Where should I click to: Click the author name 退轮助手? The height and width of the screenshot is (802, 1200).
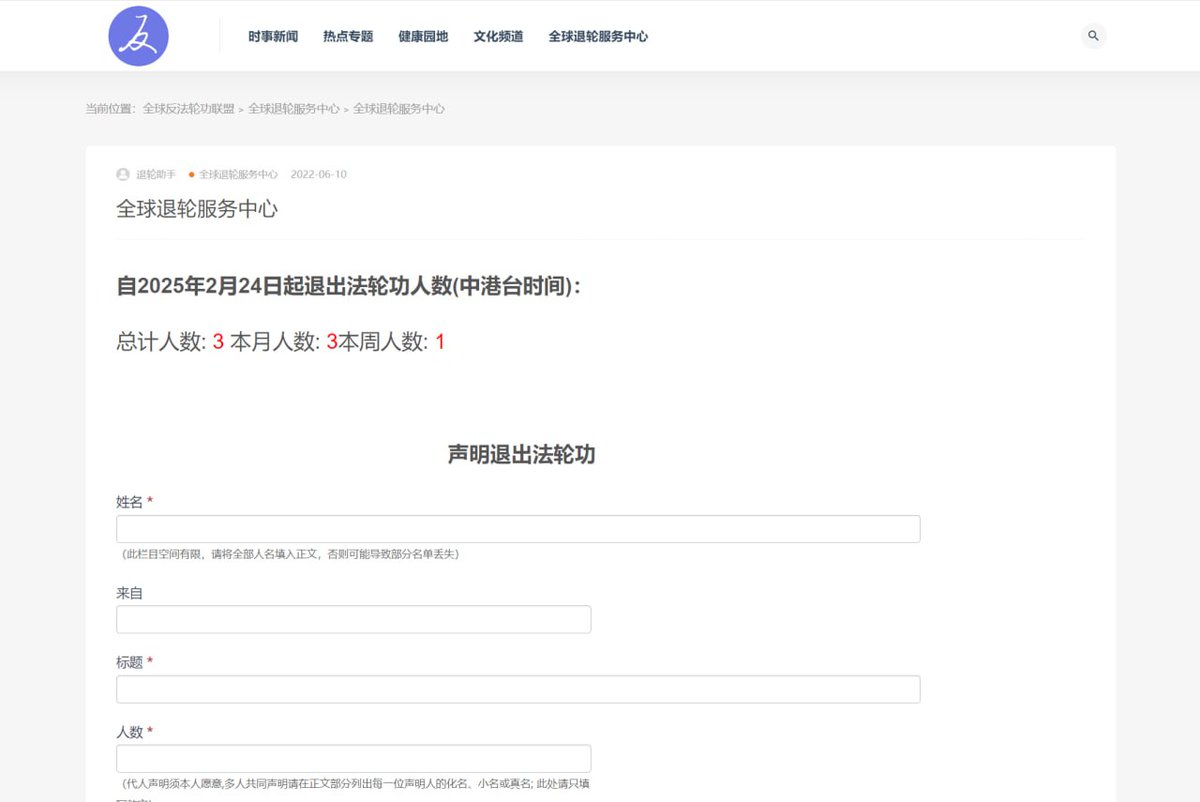(155, 174)
